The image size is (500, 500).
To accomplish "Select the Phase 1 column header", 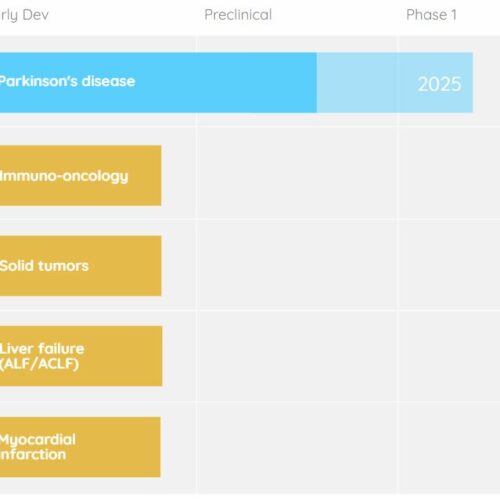I will pos(431,15).
